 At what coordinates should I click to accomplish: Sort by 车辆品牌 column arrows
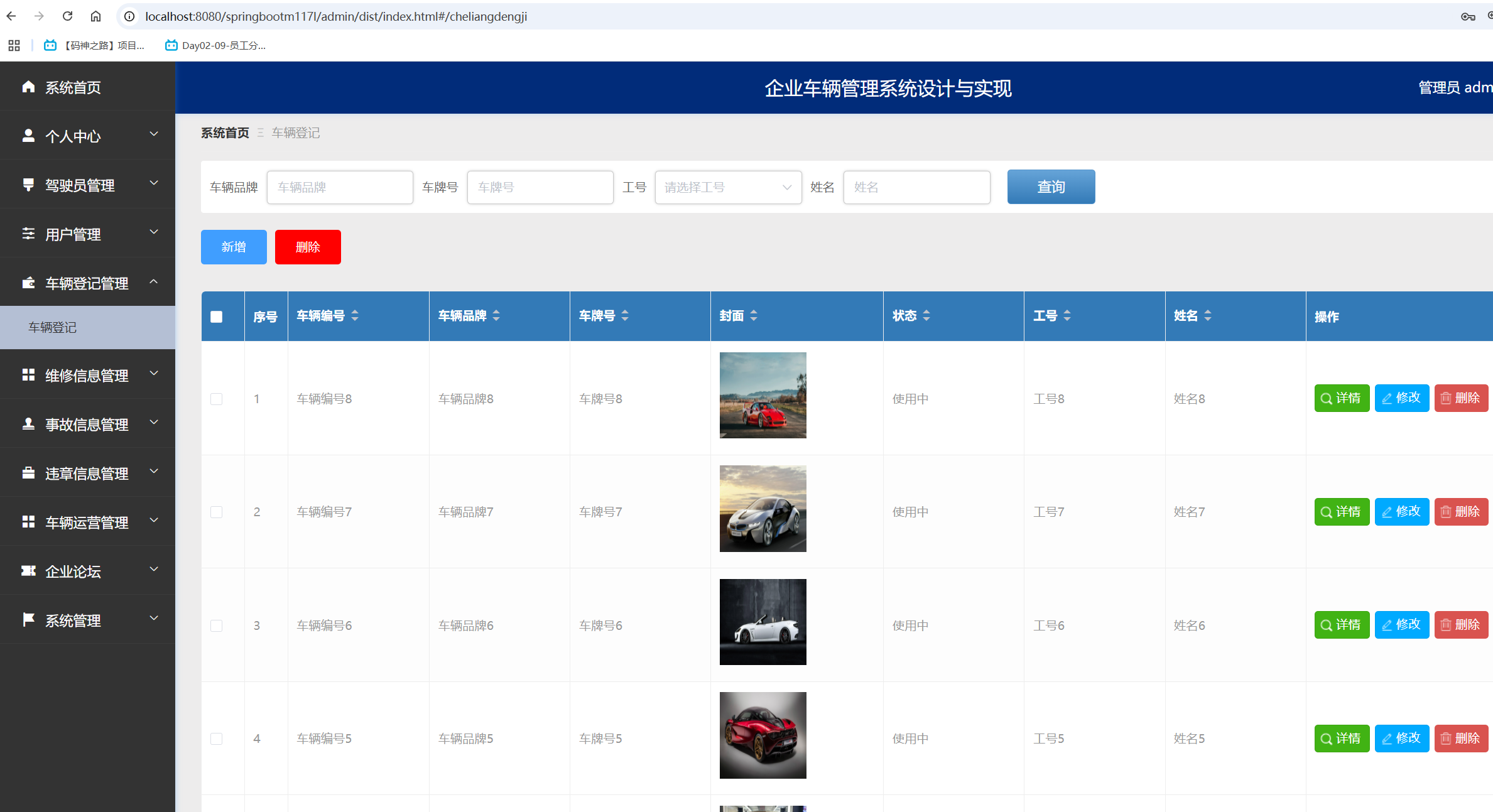(496, 316)
